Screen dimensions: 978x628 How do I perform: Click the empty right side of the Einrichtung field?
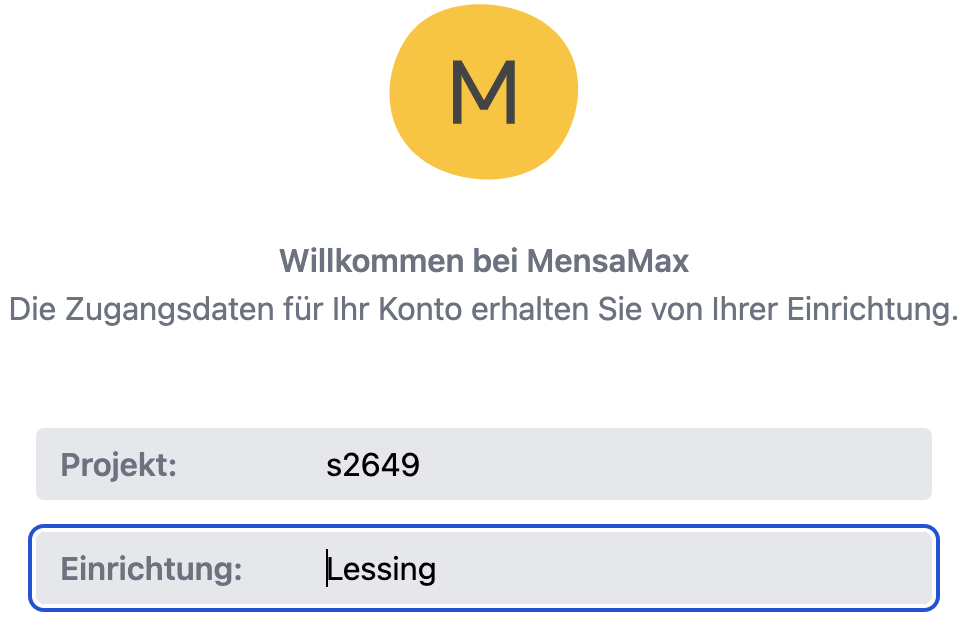point(780,569)
